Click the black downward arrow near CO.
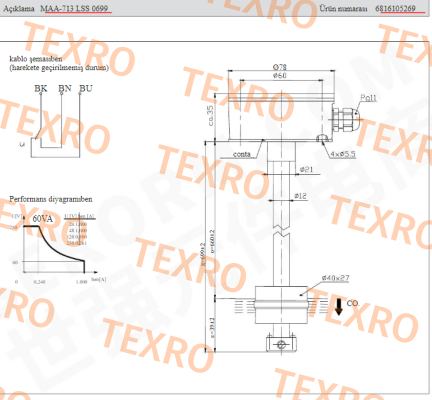 (339, 307)
